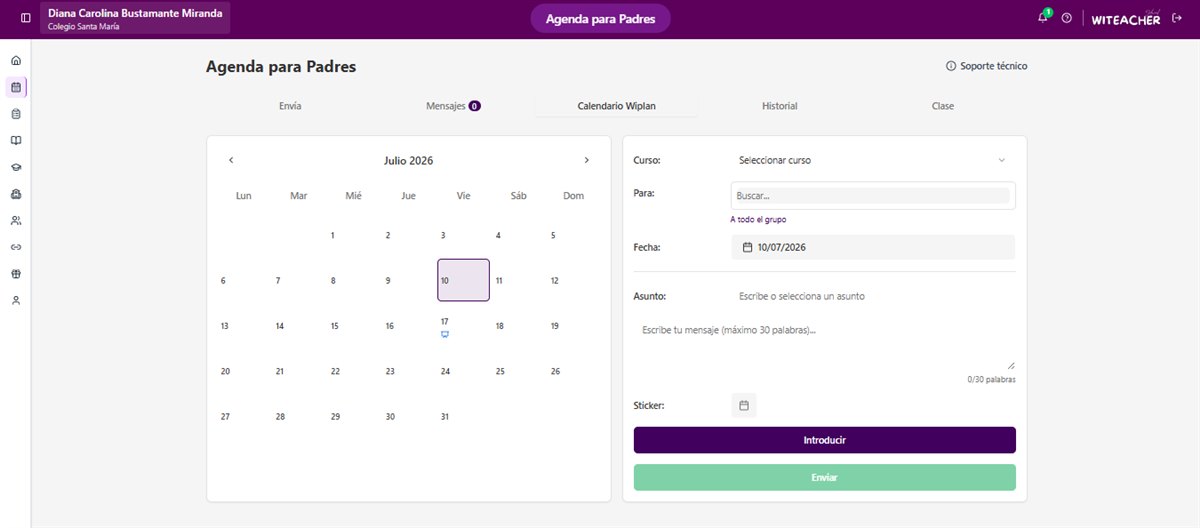The height and width of the screenshot is (528, 1200).
Task: Open the help question mark icon
Action: pyautogui.click(x=1067, y=18)
